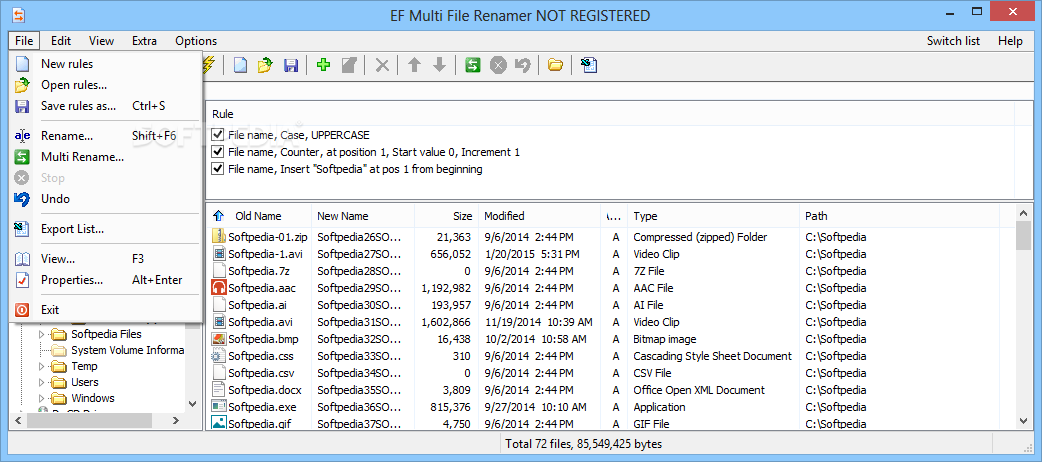Expand the Temp folder tree node

[x=42, y=366]
